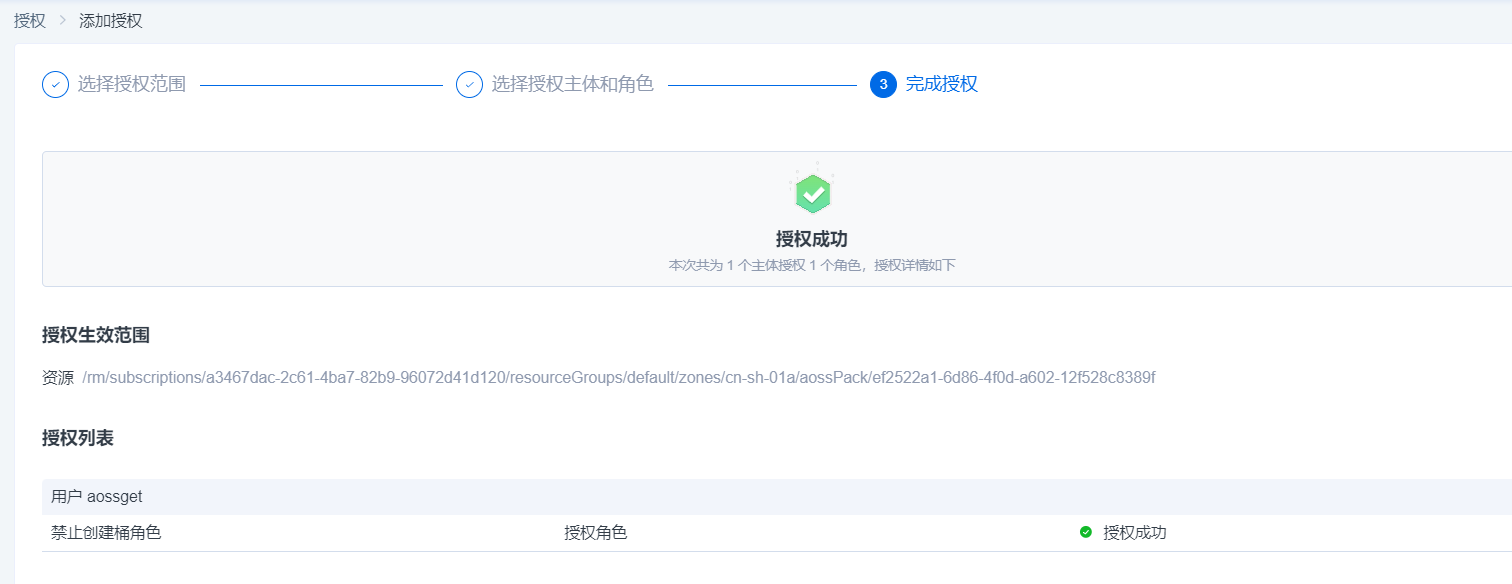
Task: Click the step two checkmark circle icon
Action: pos(469,85)
